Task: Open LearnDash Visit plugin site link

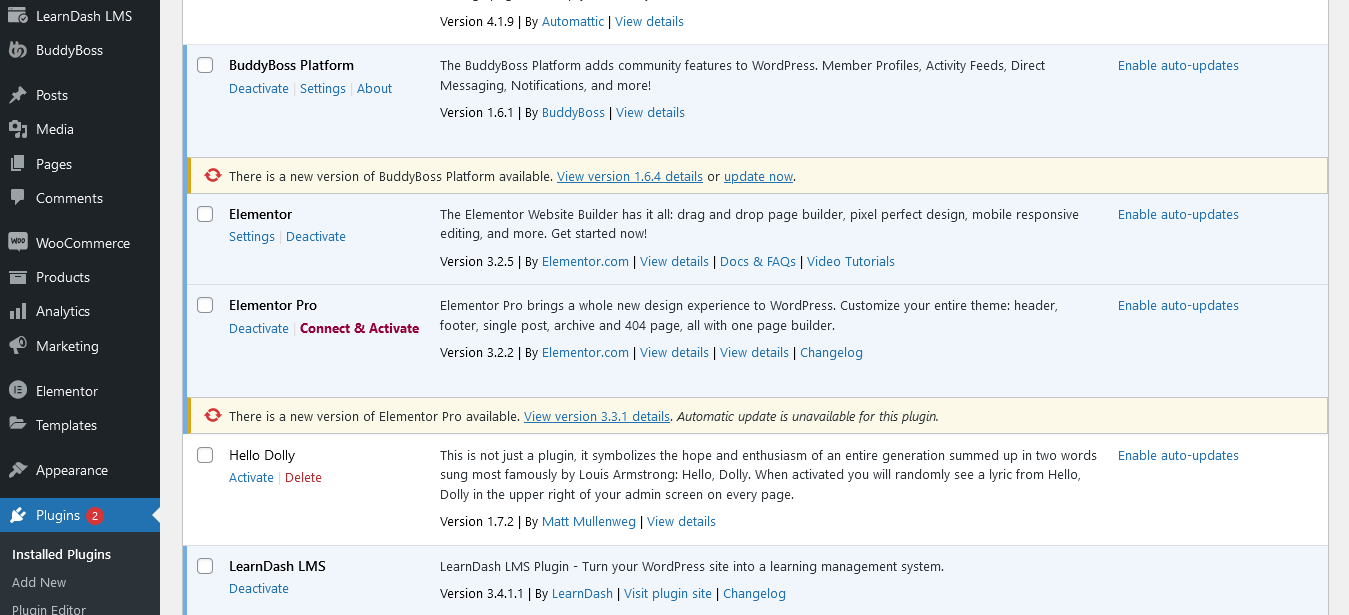Action: [x=668, y=593]
